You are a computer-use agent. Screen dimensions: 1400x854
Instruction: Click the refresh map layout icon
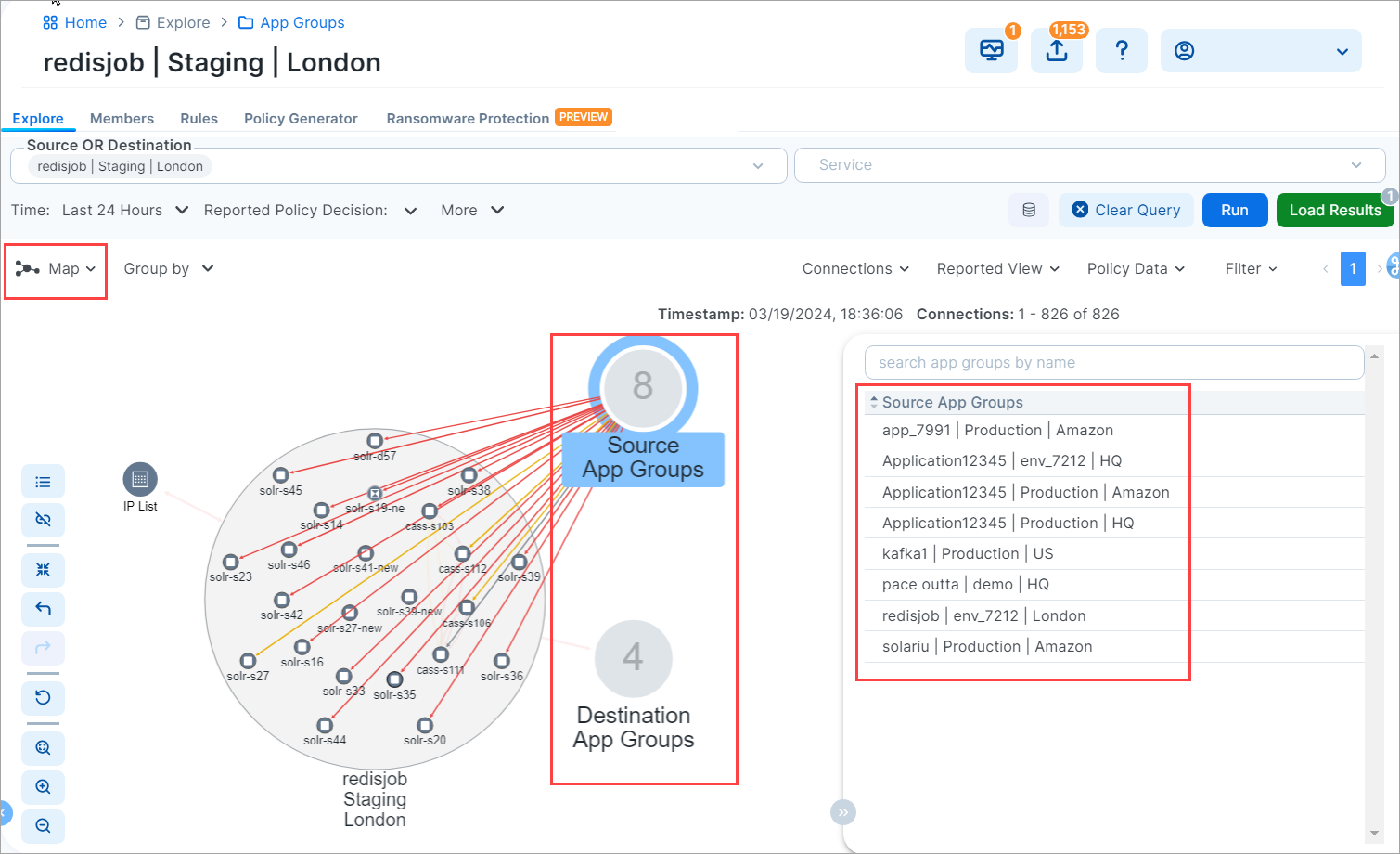(43, 697)
